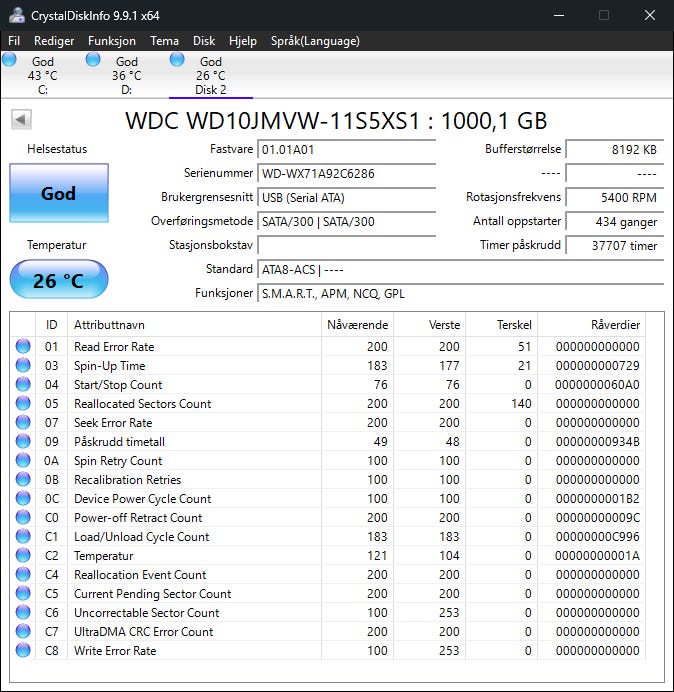Viewport: 674px width, 692px height.
Task: Open the Rediger menu
Action: [54, 41]
